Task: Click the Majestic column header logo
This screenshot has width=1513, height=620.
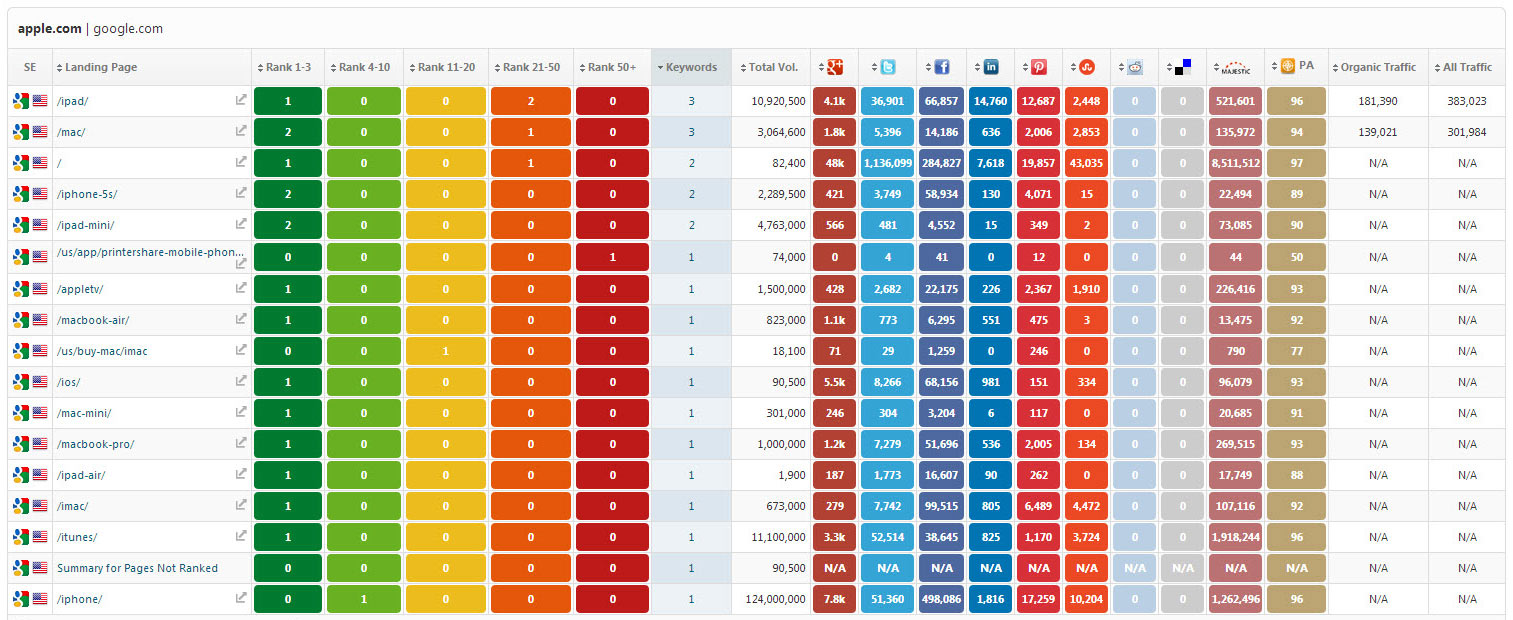Action: click(1236, 68)
